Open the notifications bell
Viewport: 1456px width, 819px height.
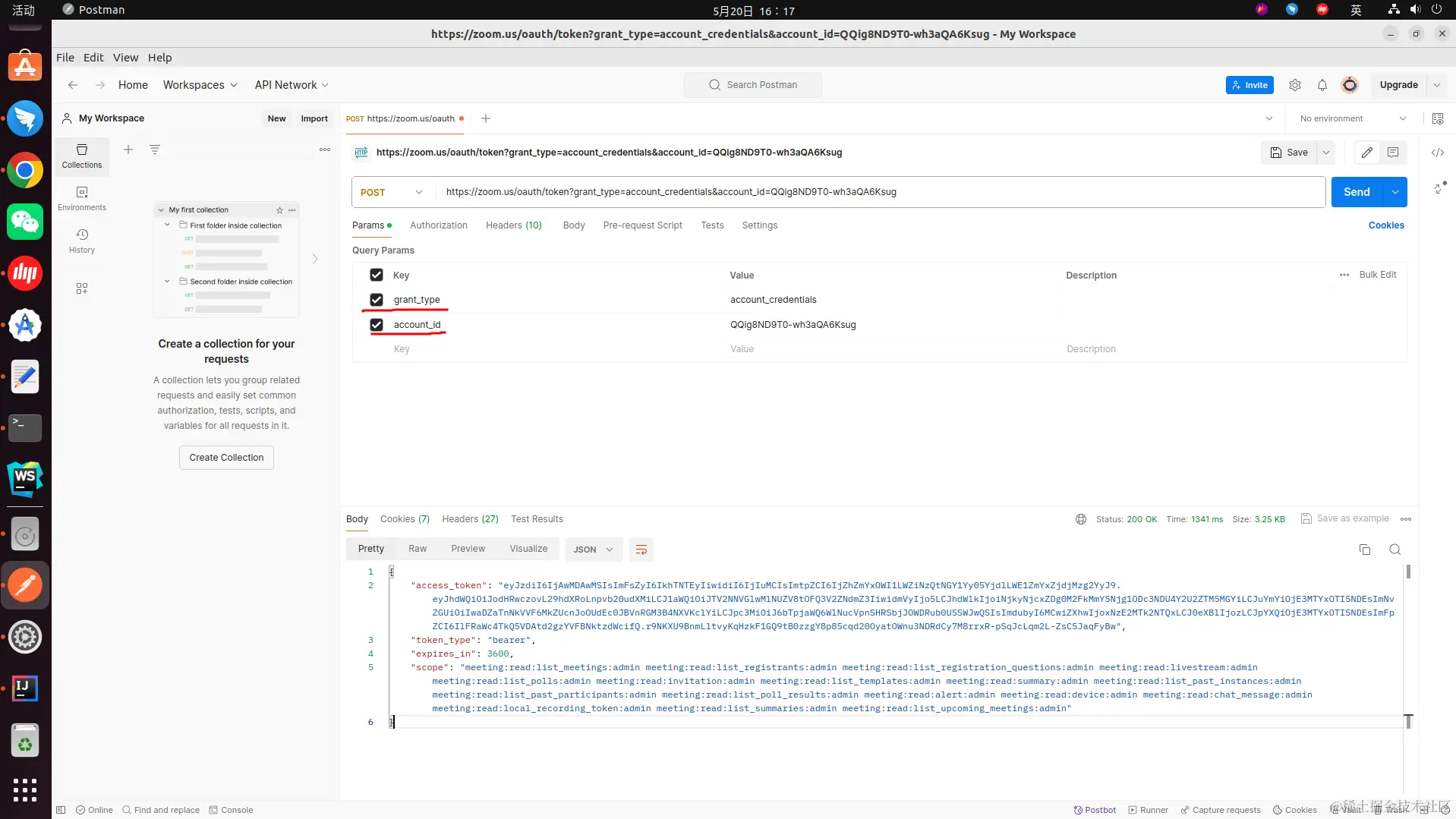pyautogui.click(x=1322, y=85)
